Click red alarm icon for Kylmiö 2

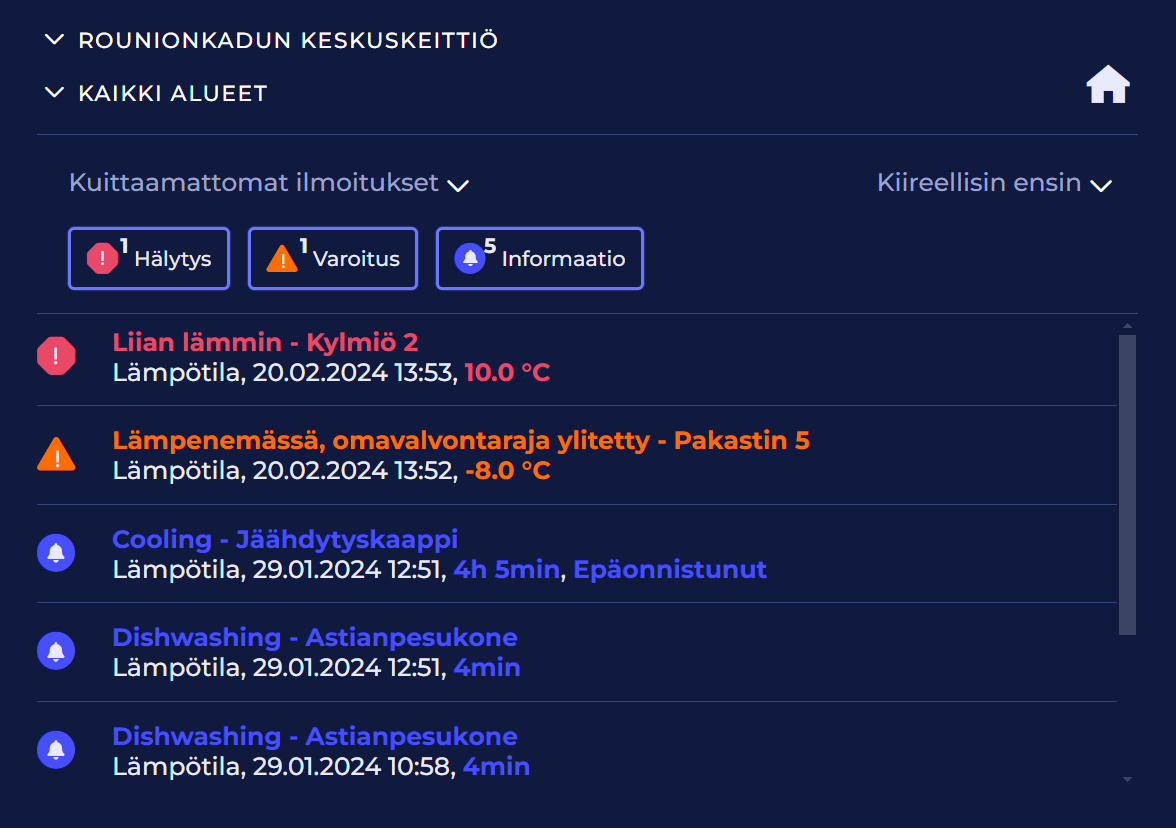56,356
